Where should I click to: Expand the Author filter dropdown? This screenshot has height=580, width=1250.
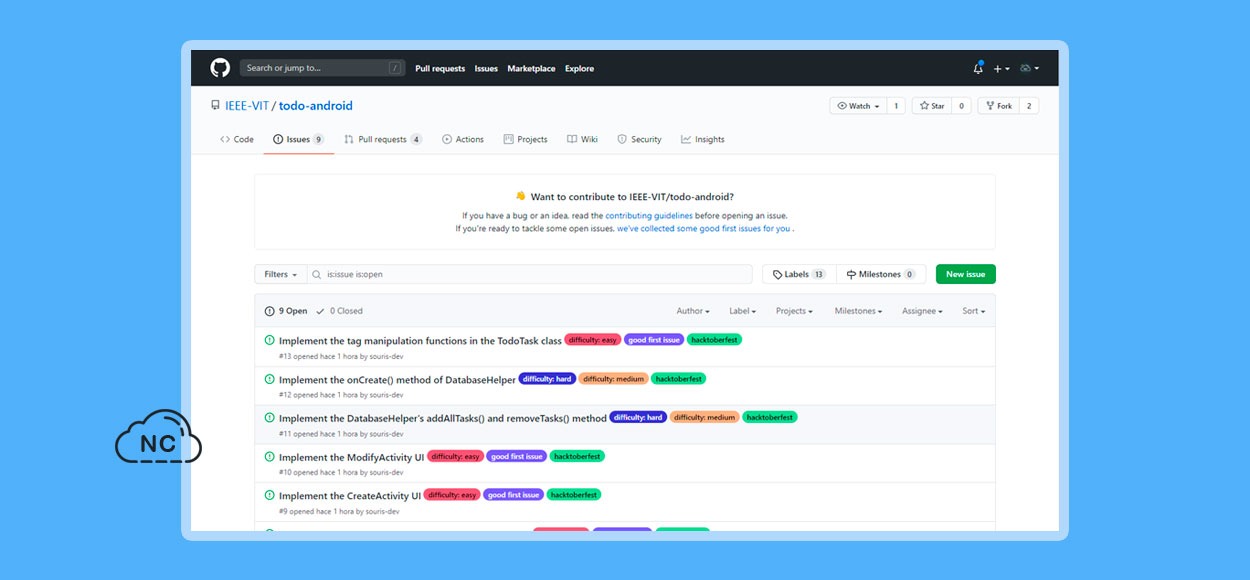[x=693, y=311]
